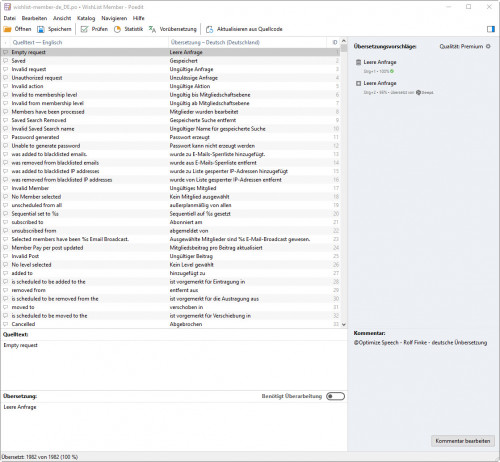Viewport: 500px width, 462px height.
Task: Save the catalog with the Speichern icon
Action: click(41, 29)
